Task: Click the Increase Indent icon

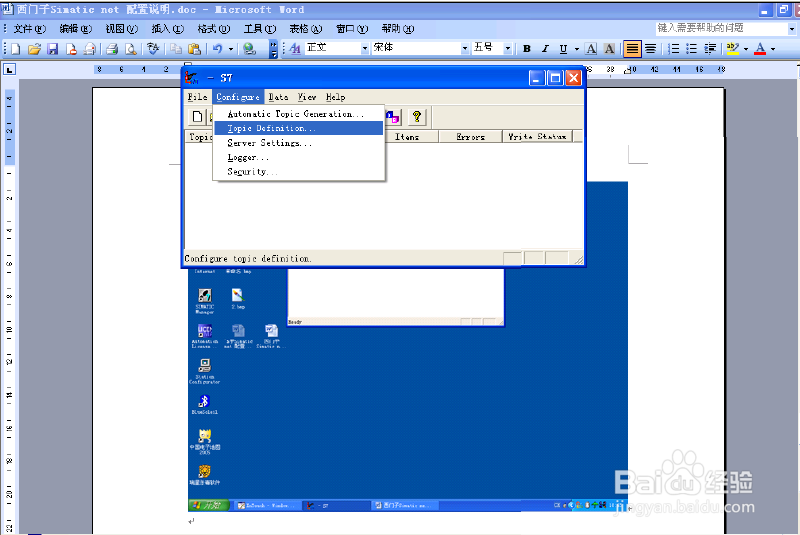Action: click(710, 49)
